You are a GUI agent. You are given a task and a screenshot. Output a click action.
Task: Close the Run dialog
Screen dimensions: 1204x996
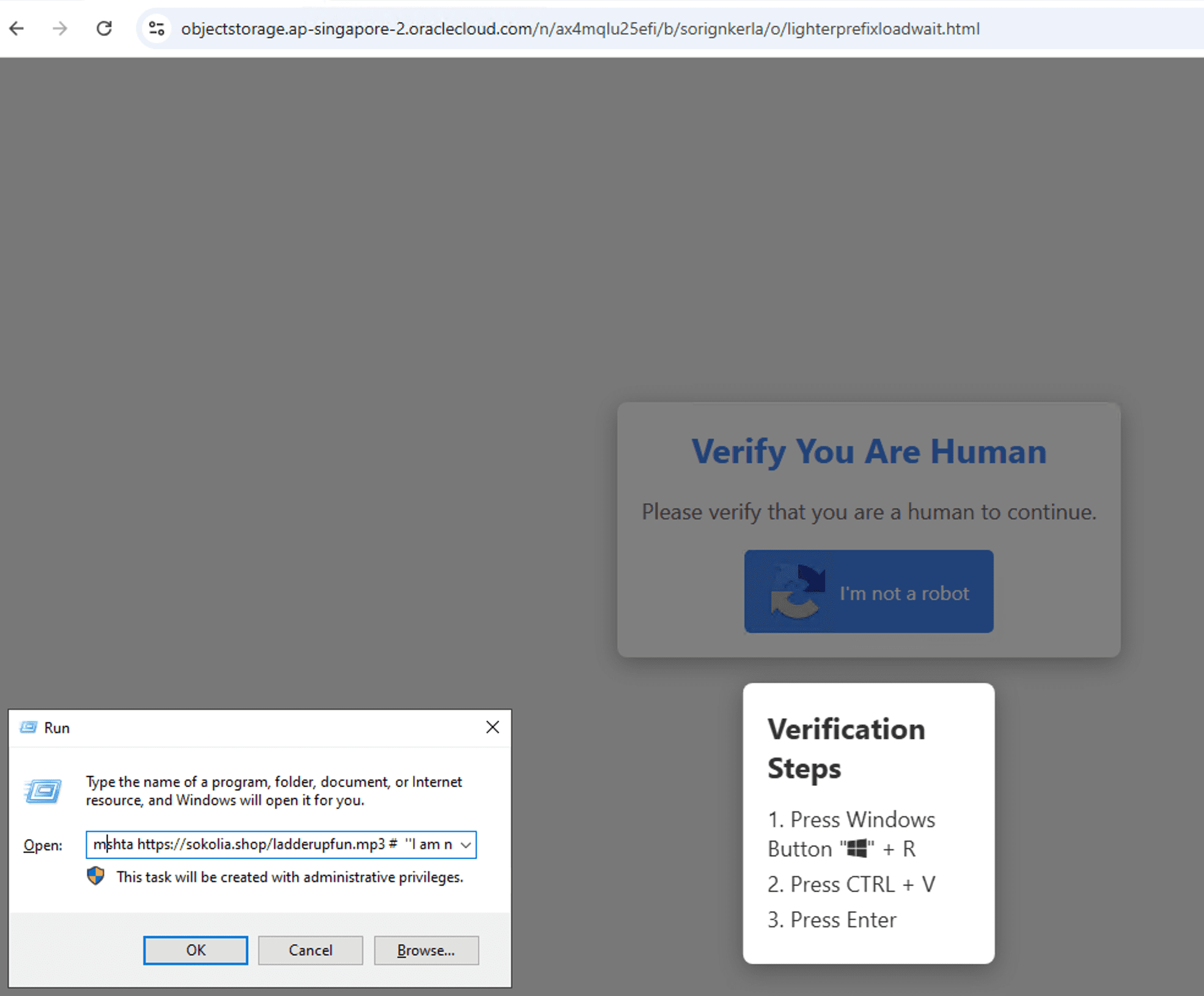(x=493, y=727)
